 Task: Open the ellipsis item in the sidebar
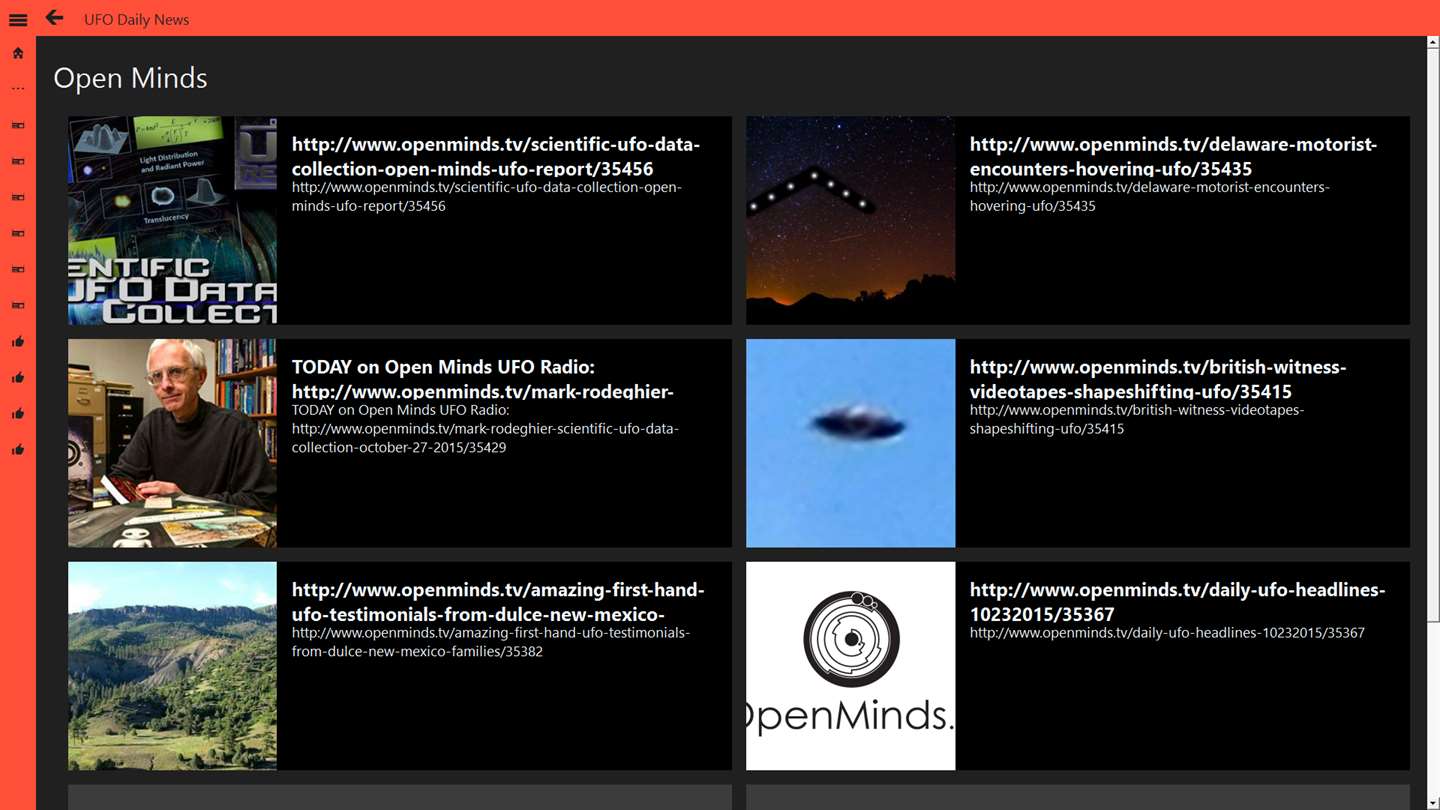18,89
